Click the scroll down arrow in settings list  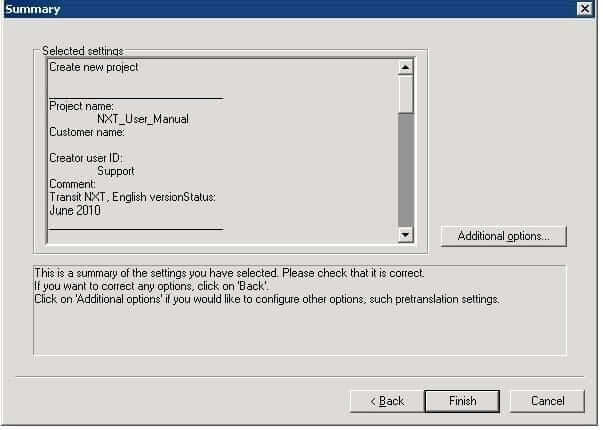point(405,234)
